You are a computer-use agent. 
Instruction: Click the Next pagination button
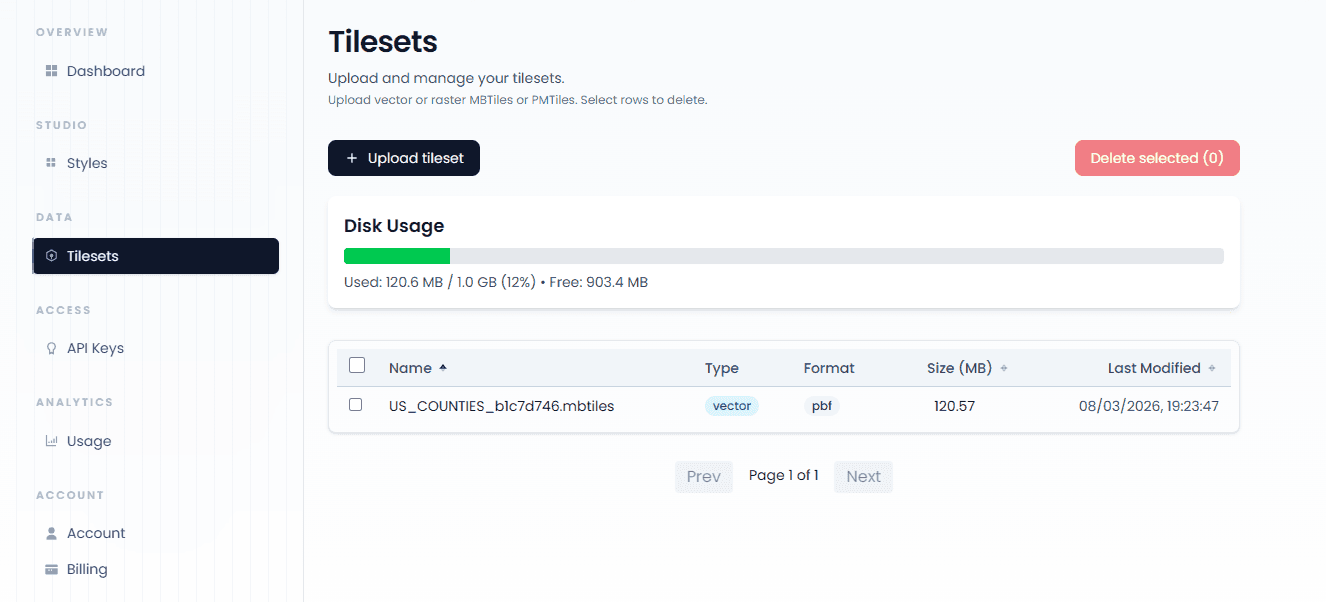(x=862, y=476)
